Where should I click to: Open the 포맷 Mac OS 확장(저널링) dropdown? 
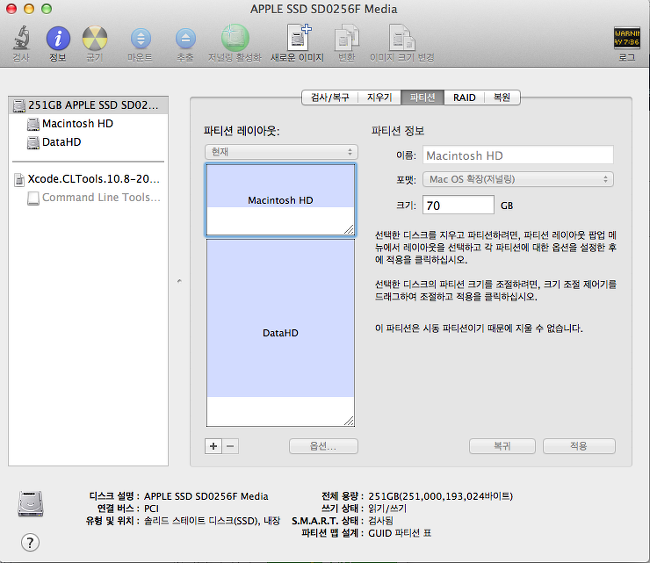[518, 179]
